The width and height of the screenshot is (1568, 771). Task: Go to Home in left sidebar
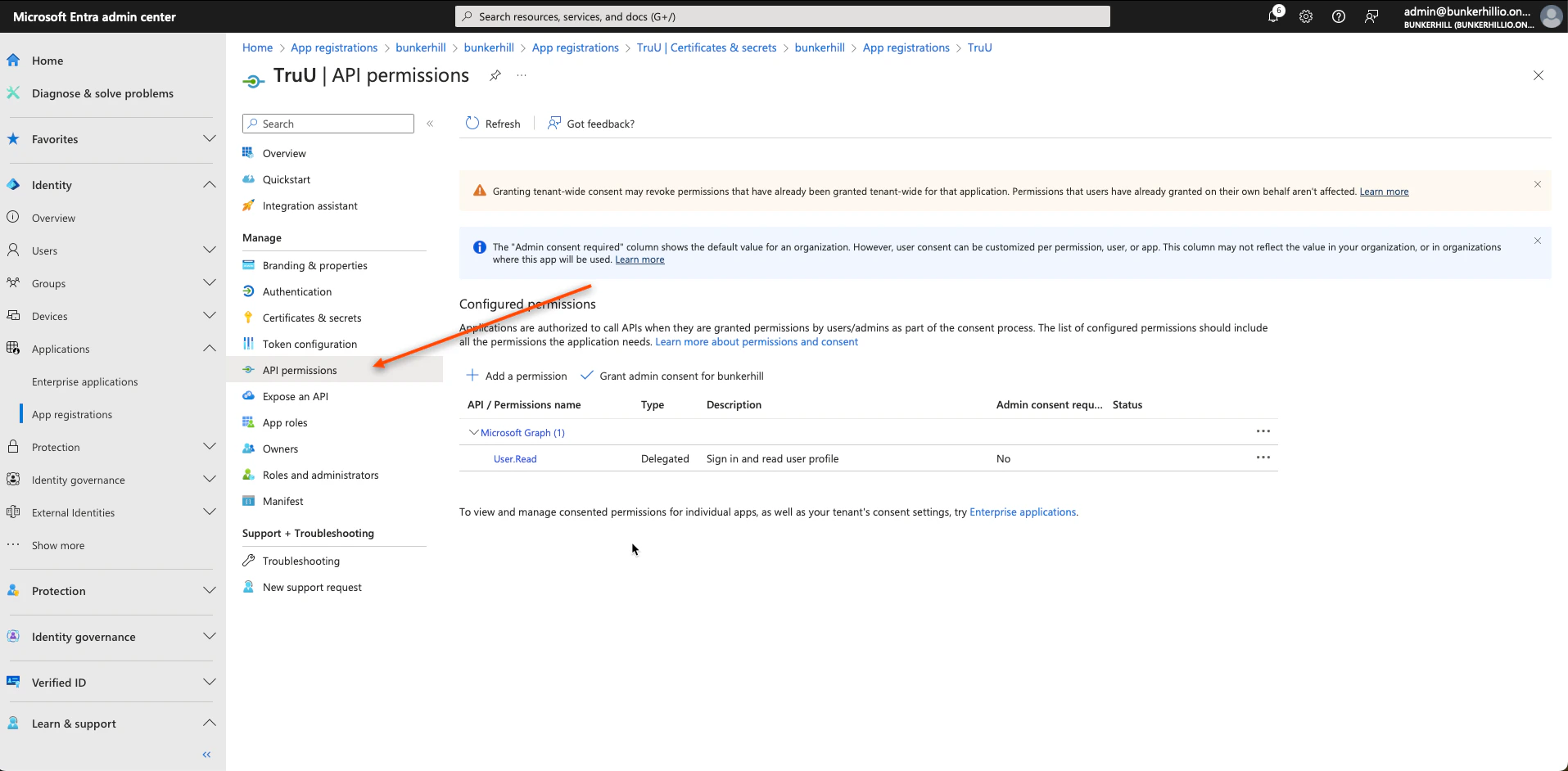[47, 61]
